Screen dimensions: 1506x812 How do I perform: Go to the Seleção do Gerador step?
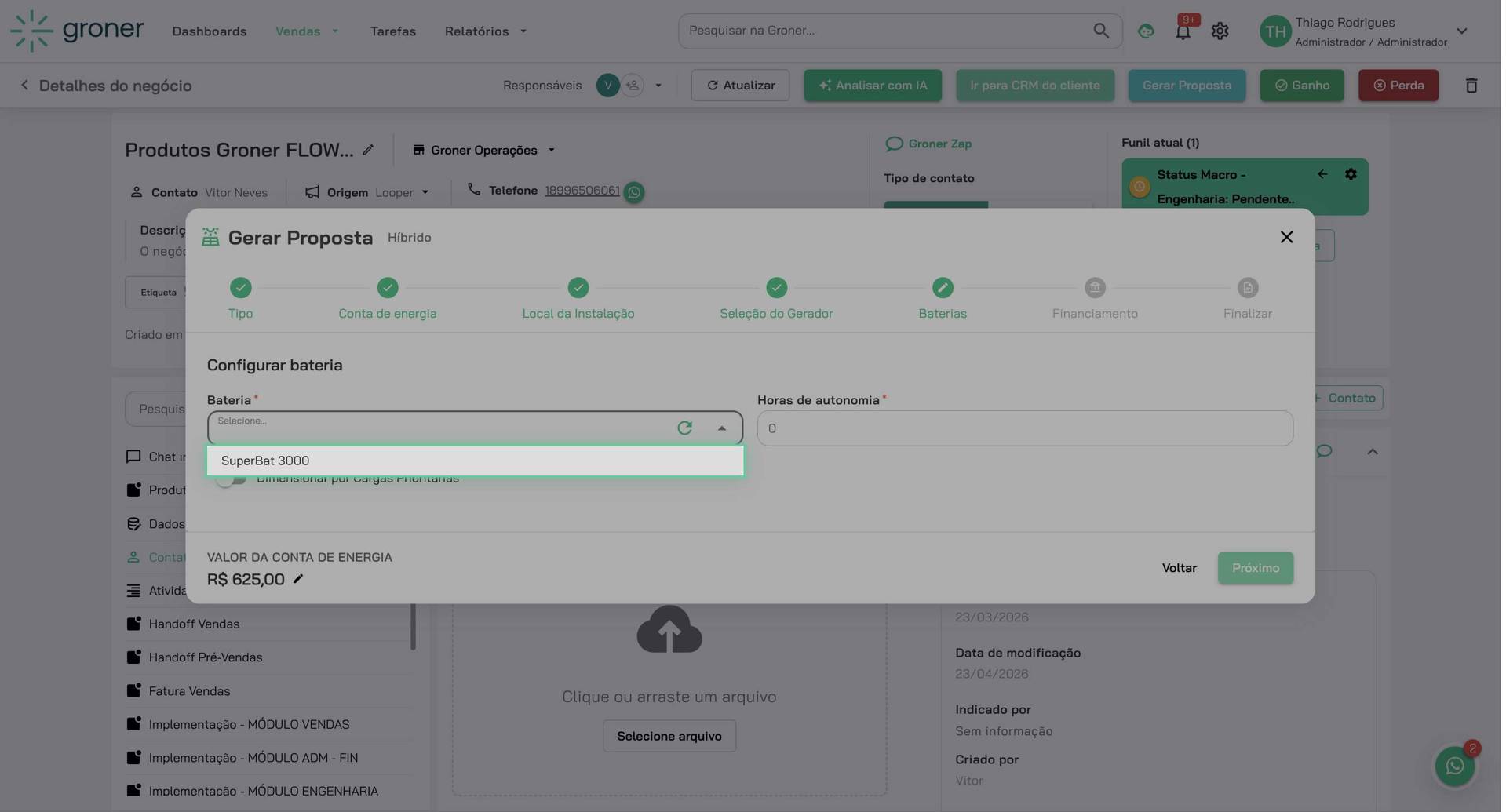point(775,289)
